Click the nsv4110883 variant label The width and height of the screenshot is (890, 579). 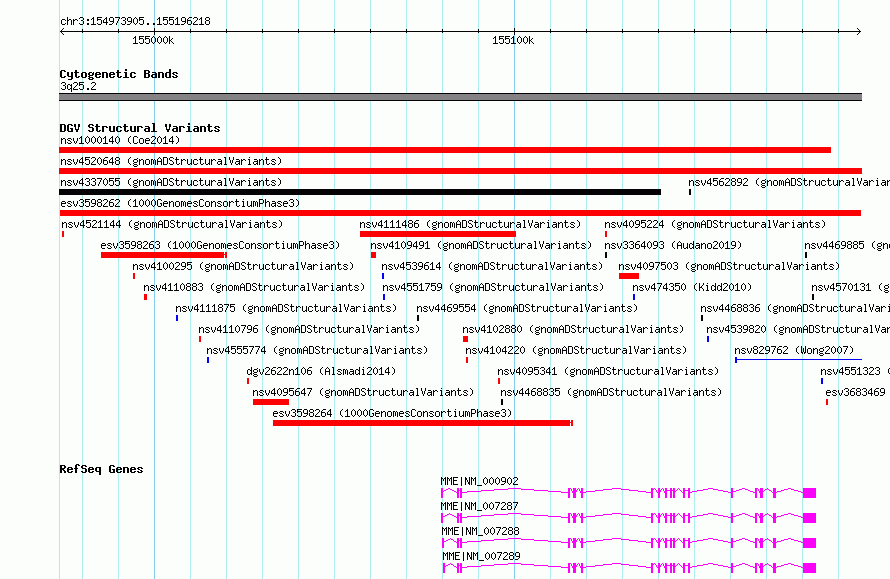(254, 287)
